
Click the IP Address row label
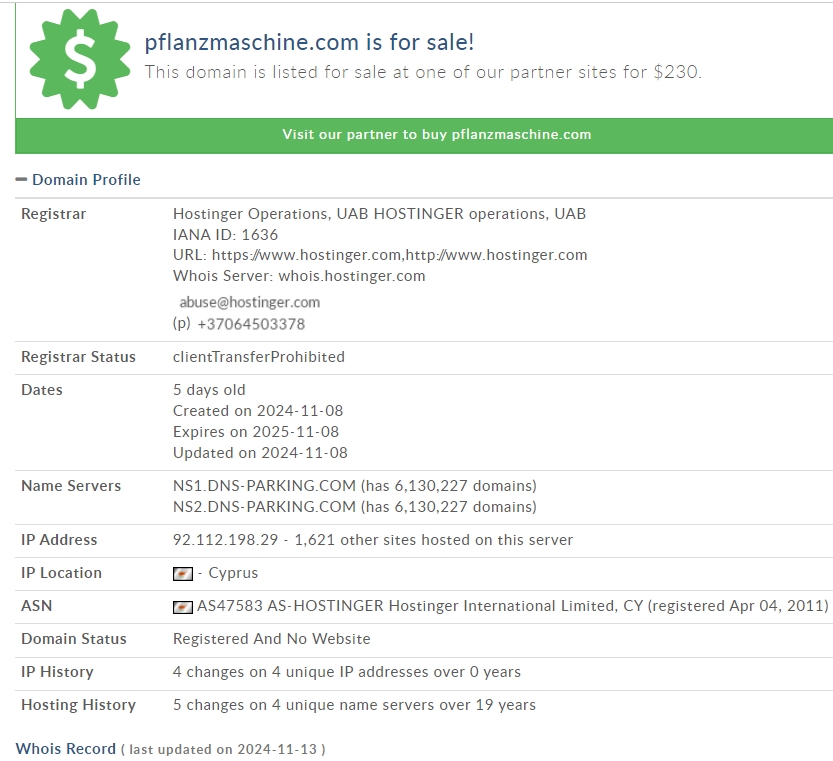pos(59,540)
